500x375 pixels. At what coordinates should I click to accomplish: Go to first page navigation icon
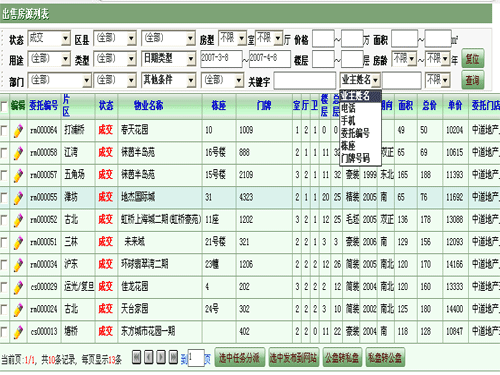tap(136, 357)
